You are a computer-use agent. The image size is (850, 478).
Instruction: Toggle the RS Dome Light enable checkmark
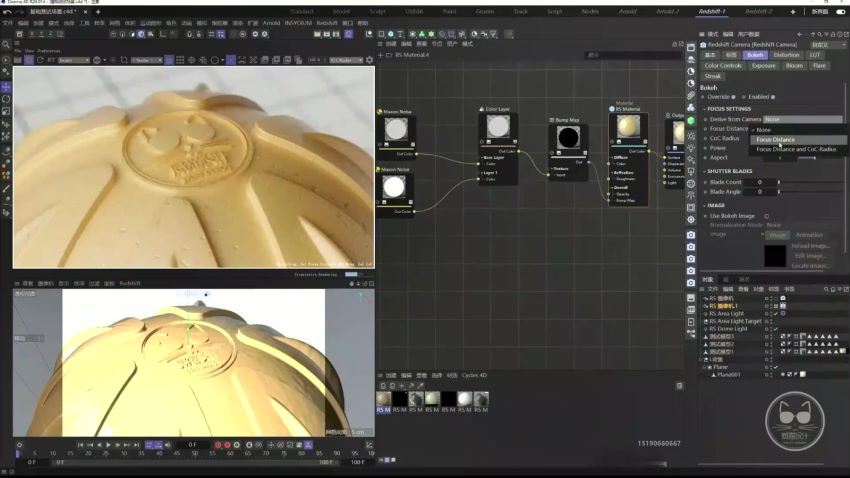tap(776, 329)
